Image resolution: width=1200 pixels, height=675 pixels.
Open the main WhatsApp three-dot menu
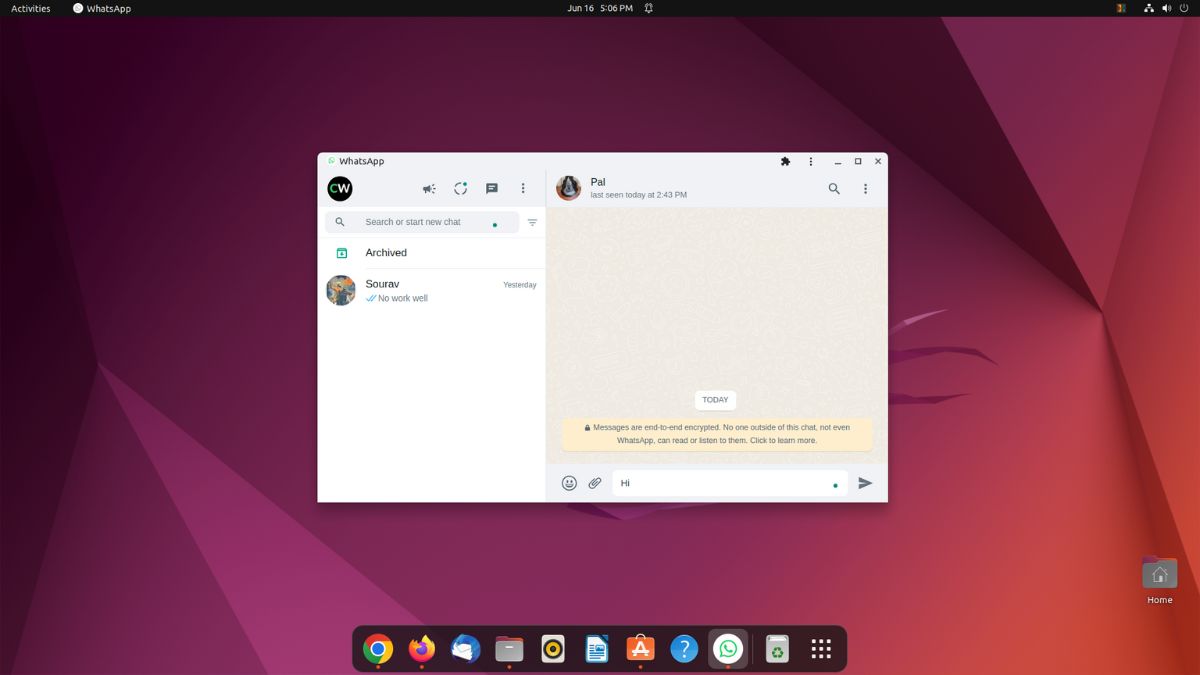(x=522, y=188)
